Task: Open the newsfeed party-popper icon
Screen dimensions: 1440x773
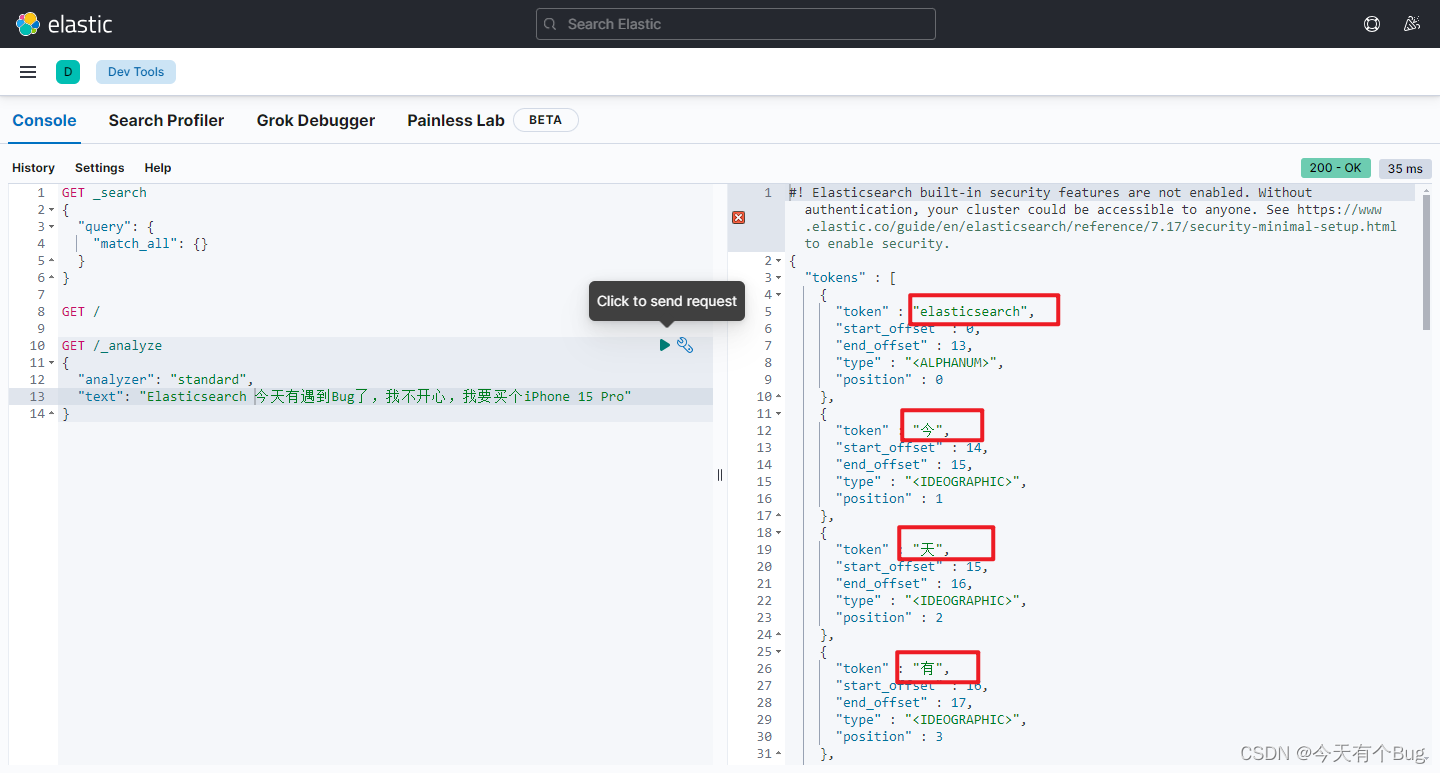Action: click(1412, 23)
